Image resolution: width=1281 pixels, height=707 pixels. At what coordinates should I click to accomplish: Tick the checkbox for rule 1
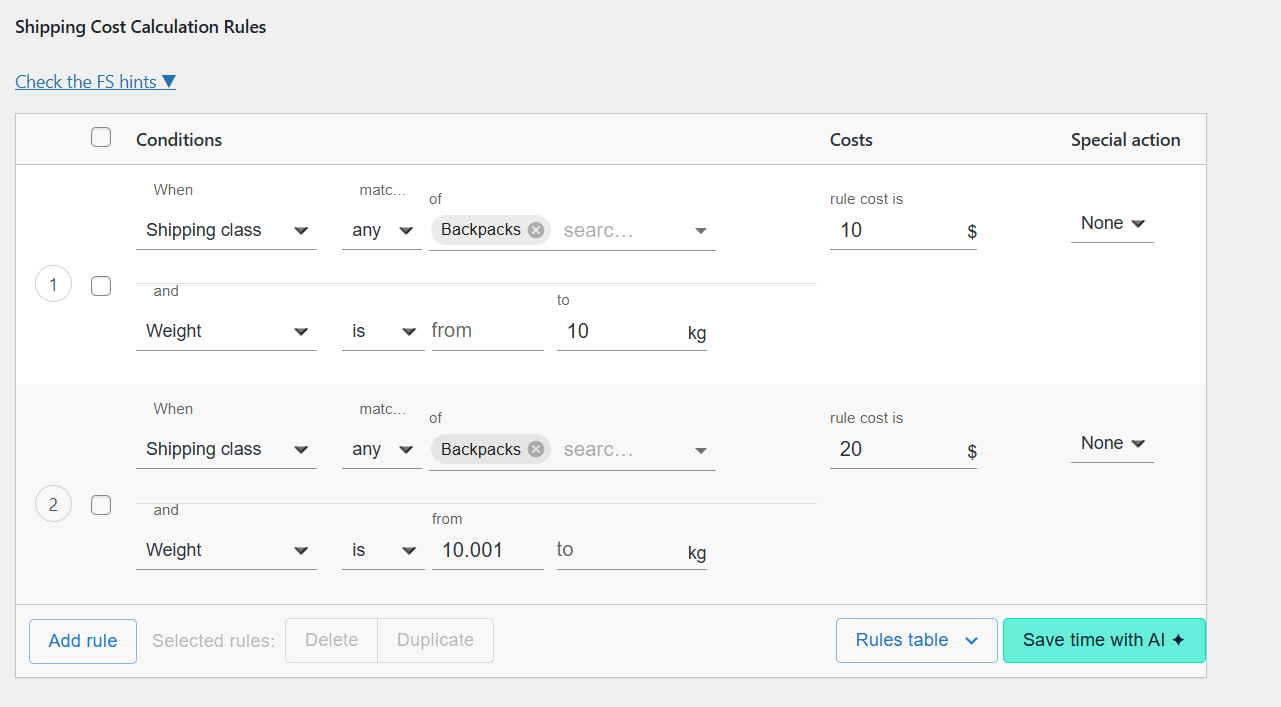101,286
